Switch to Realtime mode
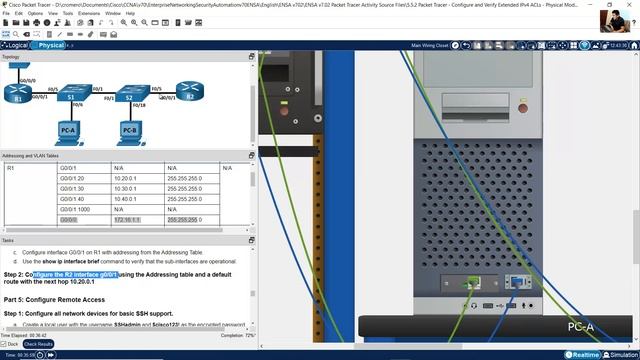640x360 pixels. pyautogui.click(x=582, y=355)
